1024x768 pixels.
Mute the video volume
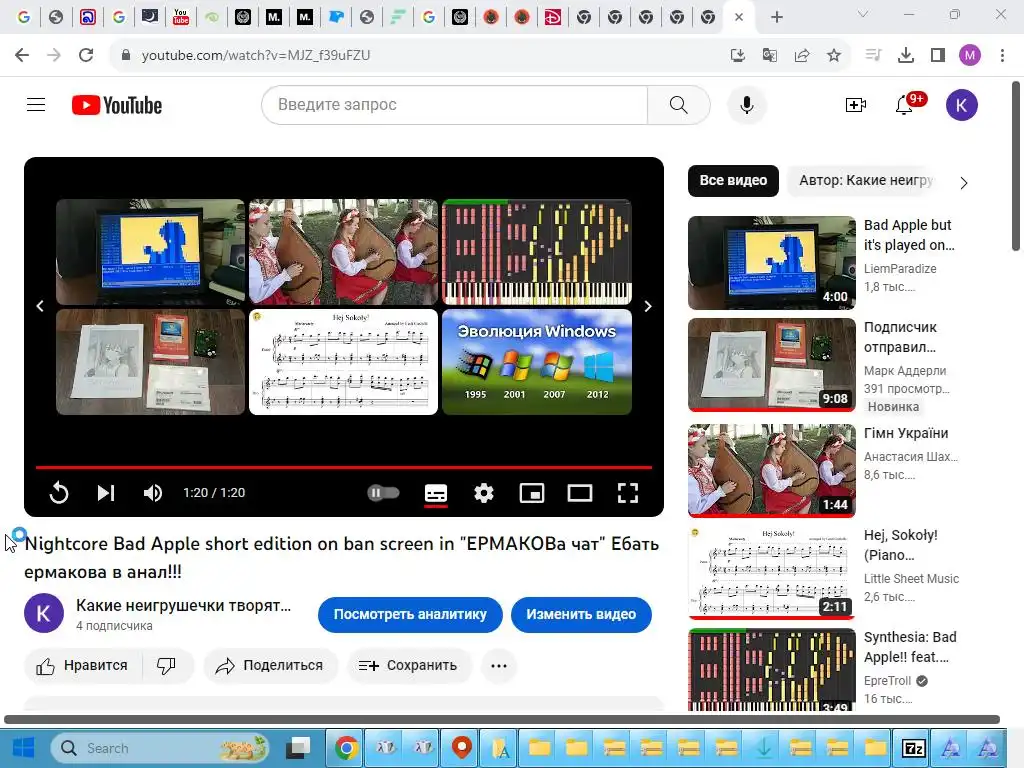[x=153, y=492]
